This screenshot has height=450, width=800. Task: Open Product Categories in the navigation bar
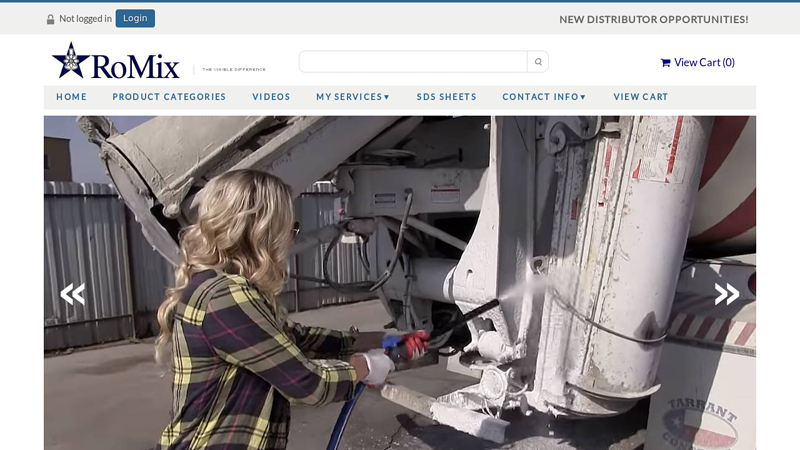(169, 97)
